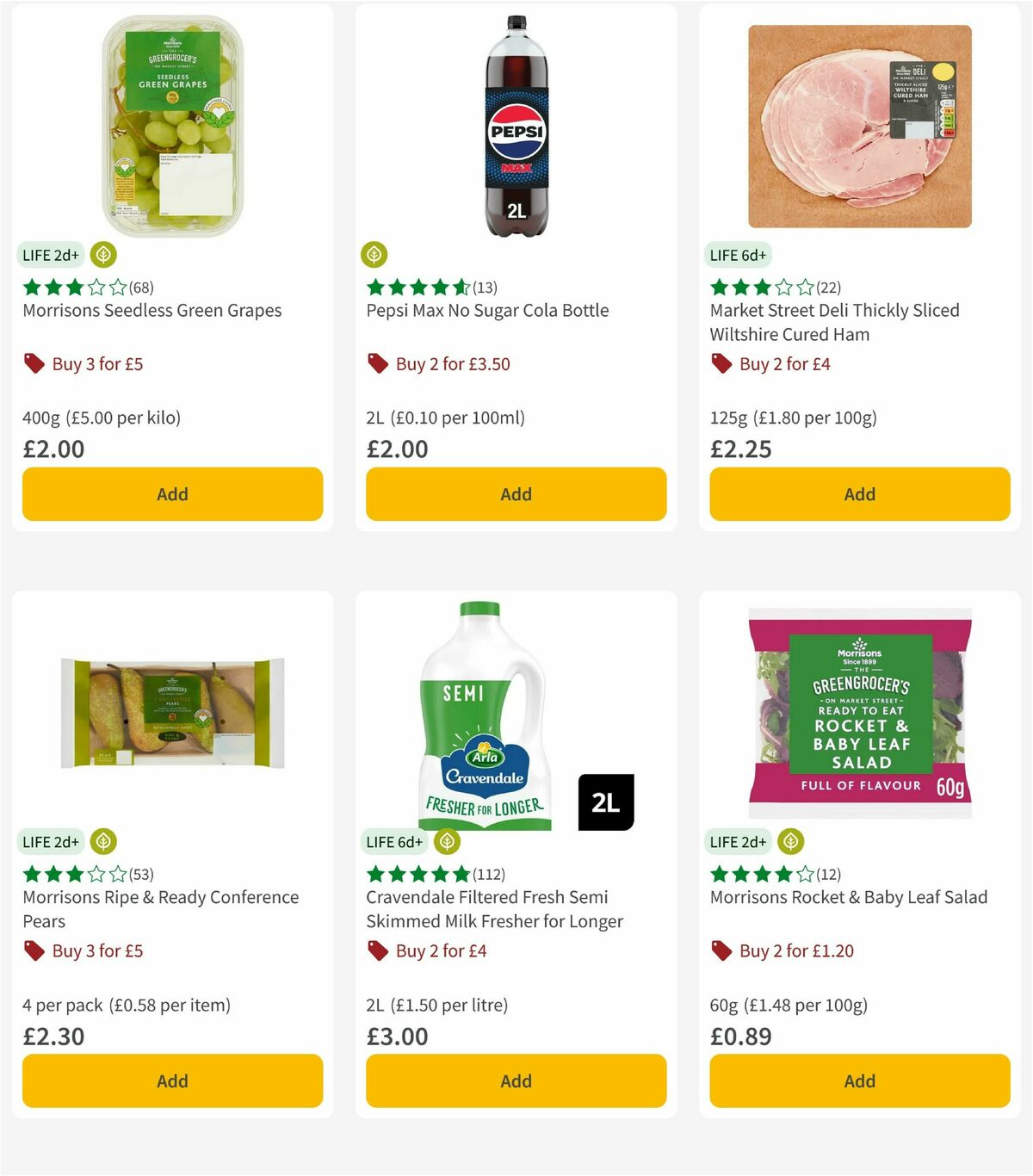Add Pepsi Max No Sugar Cola Bottle to basket
Image resolution: width=1033 pixels, height=1176 pixels.
pyautogui.click(x=516, y=494)
